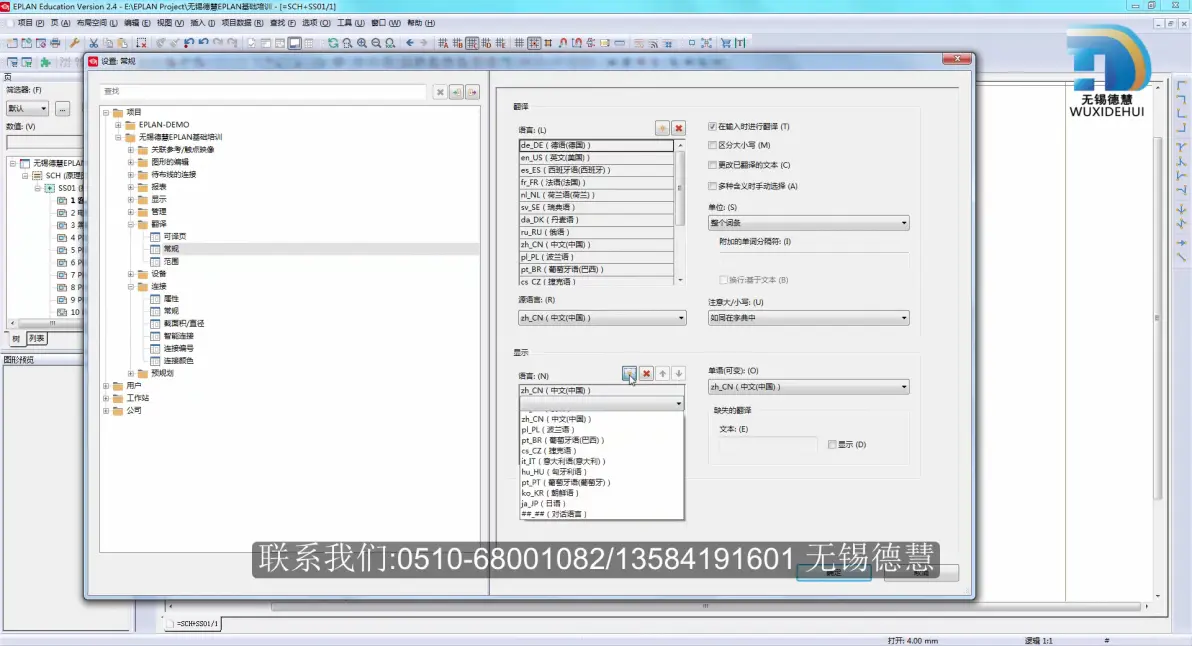Select ja_JP (日语) in the dropdown list
This screenshot has width=1192, height=646.
(601, 503)
